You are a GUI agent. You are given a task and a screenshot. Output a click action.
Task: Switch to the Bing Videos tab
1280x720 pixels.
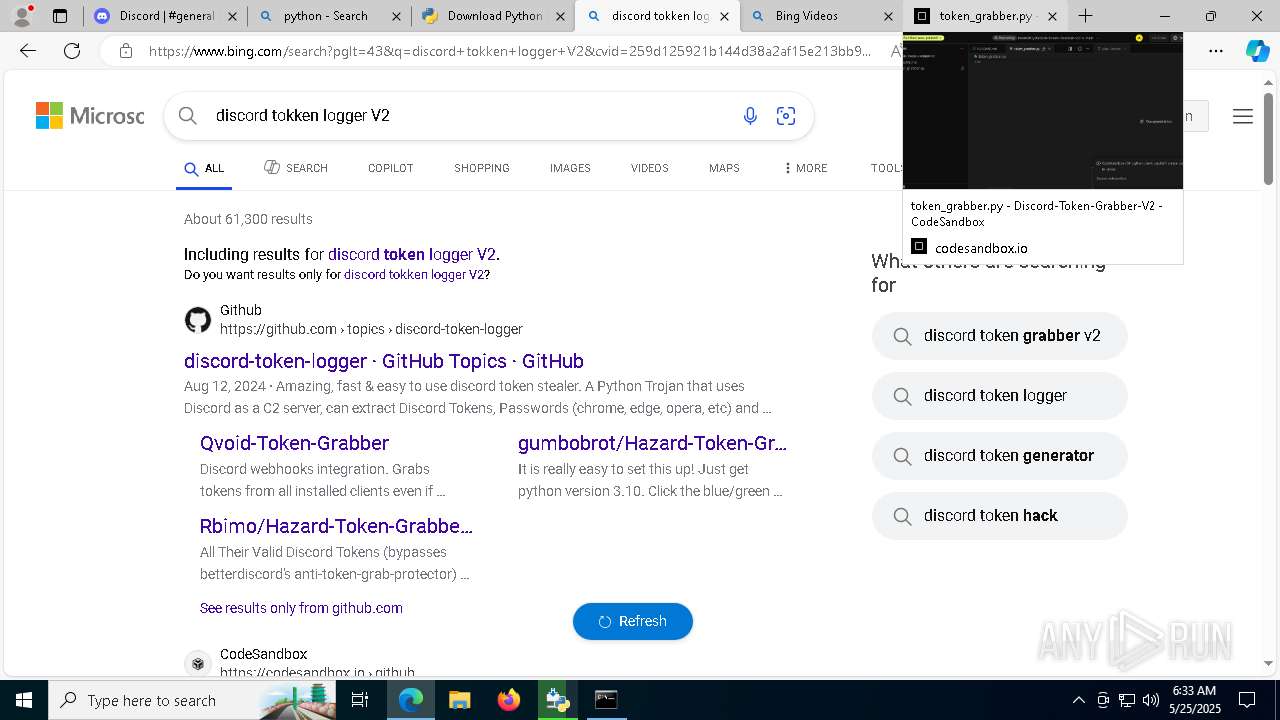pos(820,16)
